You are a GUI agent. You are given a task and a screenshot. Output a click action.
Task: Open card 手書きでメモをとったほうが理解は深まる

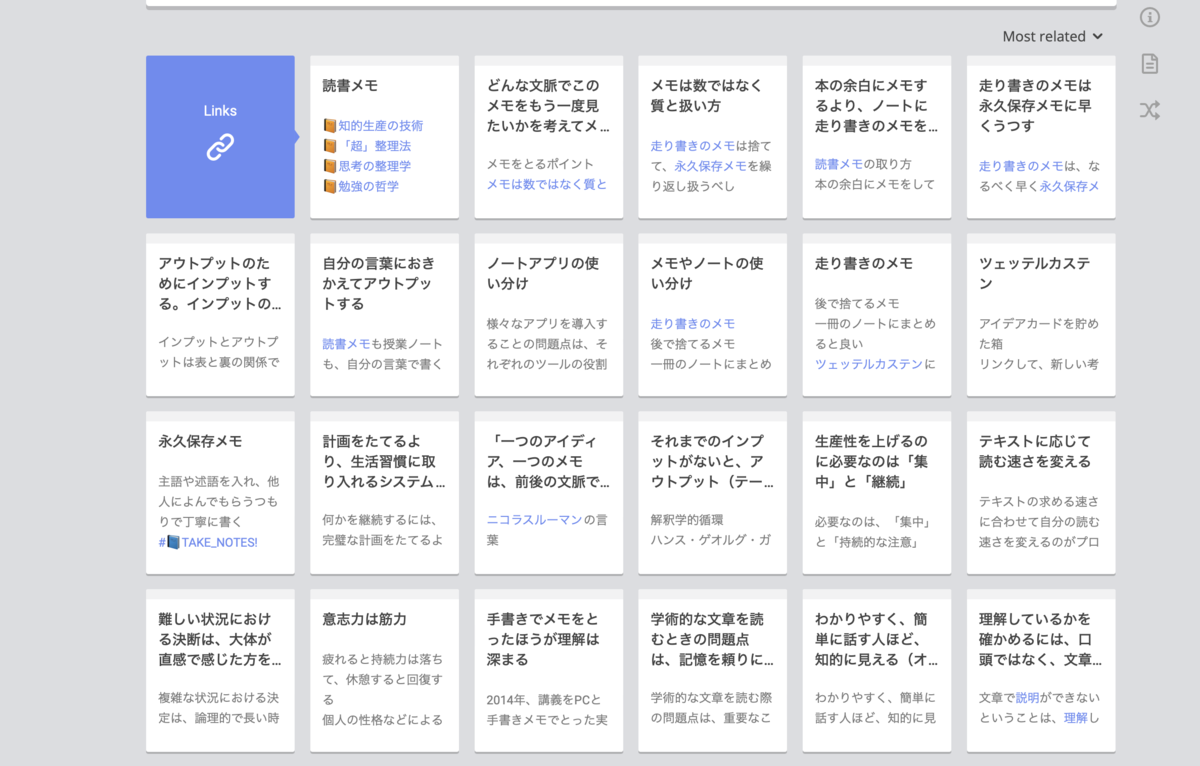(x=549, y=671)
